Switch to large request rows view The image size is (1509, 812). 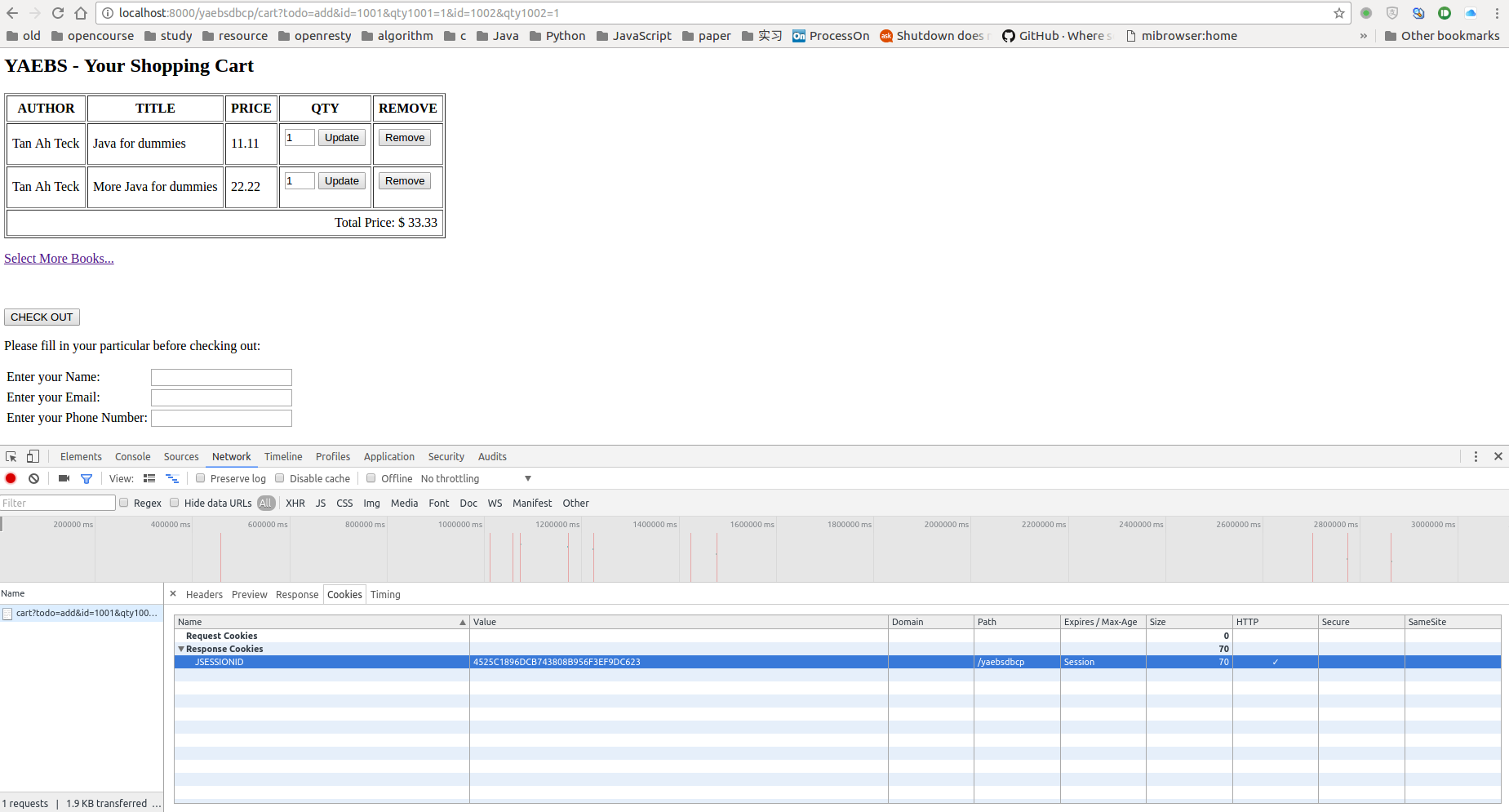tap(149, 478)
